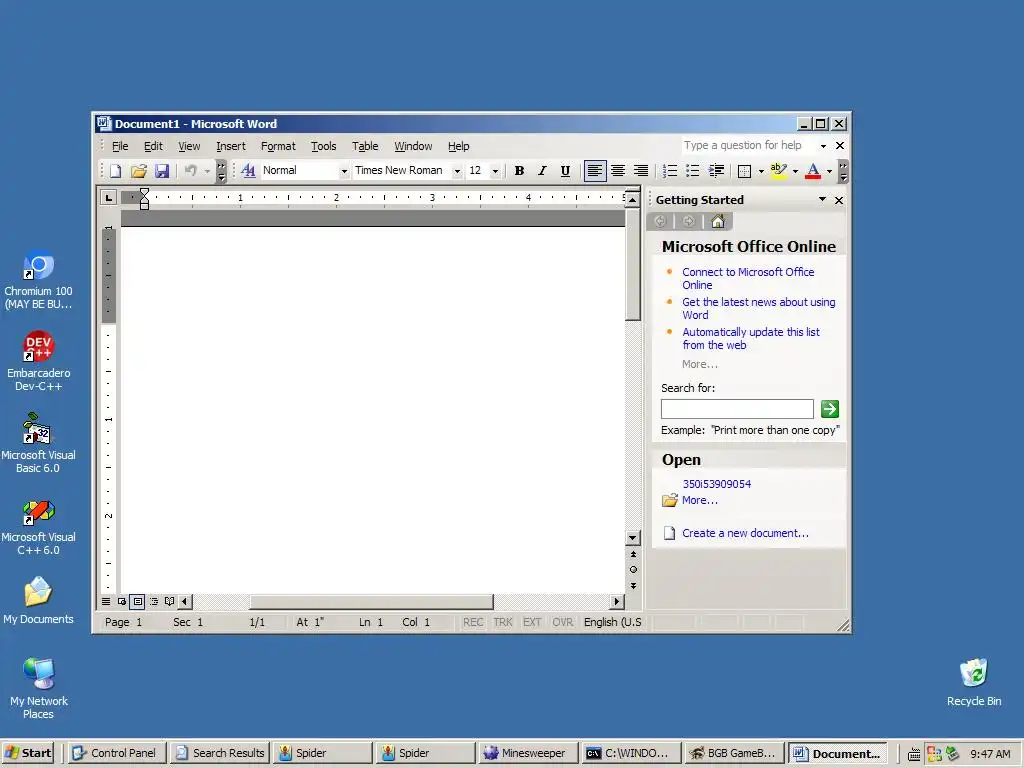This screenshot has width=1024, height=768.
Task: Open the Insert menu
Action: tap(231, 146)
